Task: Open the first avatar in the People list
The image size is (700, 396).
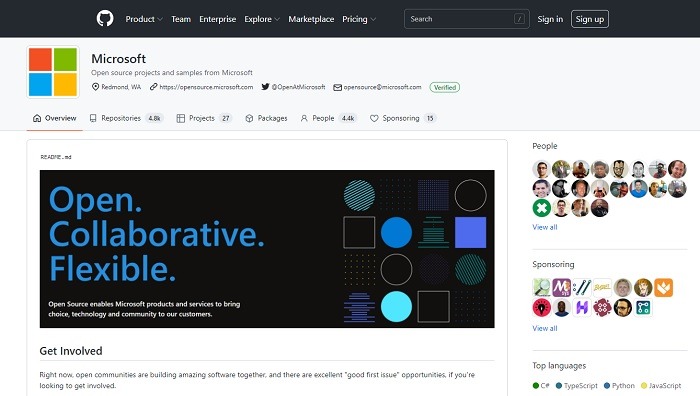Action: click(541, 169)
